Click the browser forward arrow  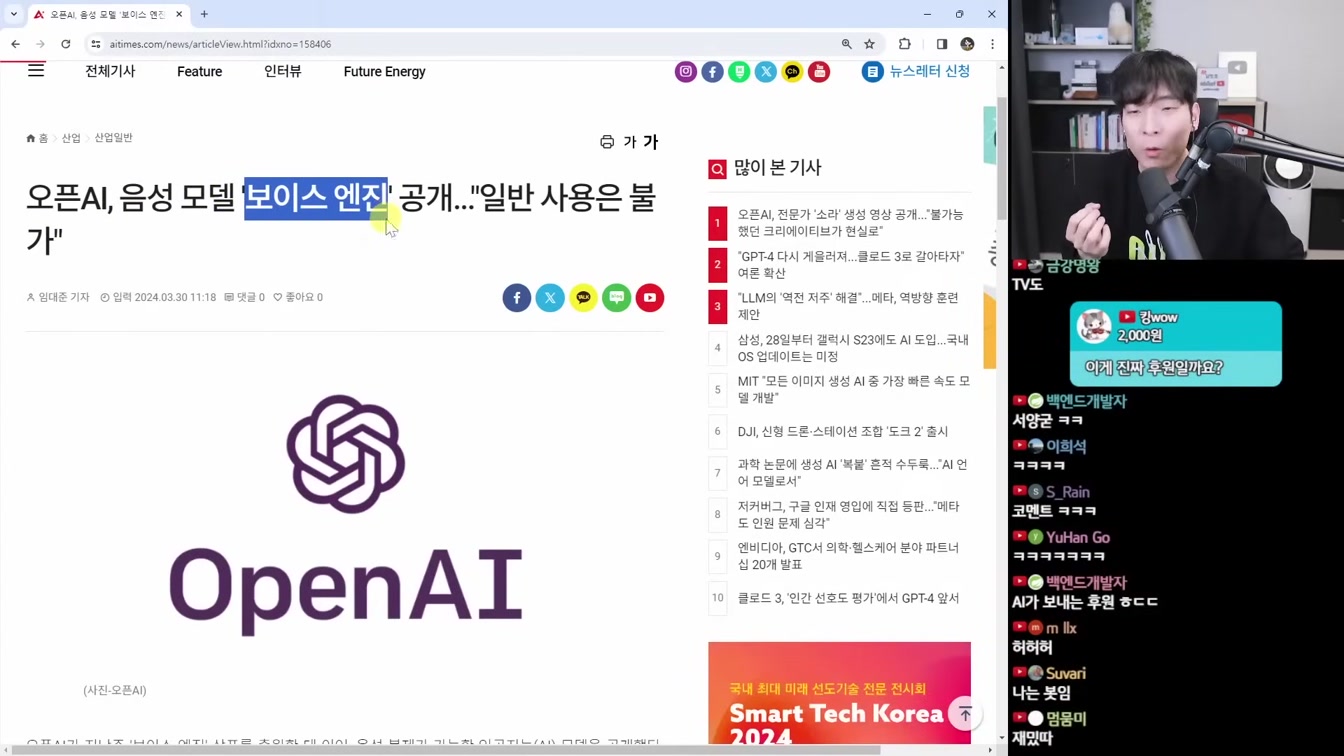pyautogui.click(x=40, y=44)
